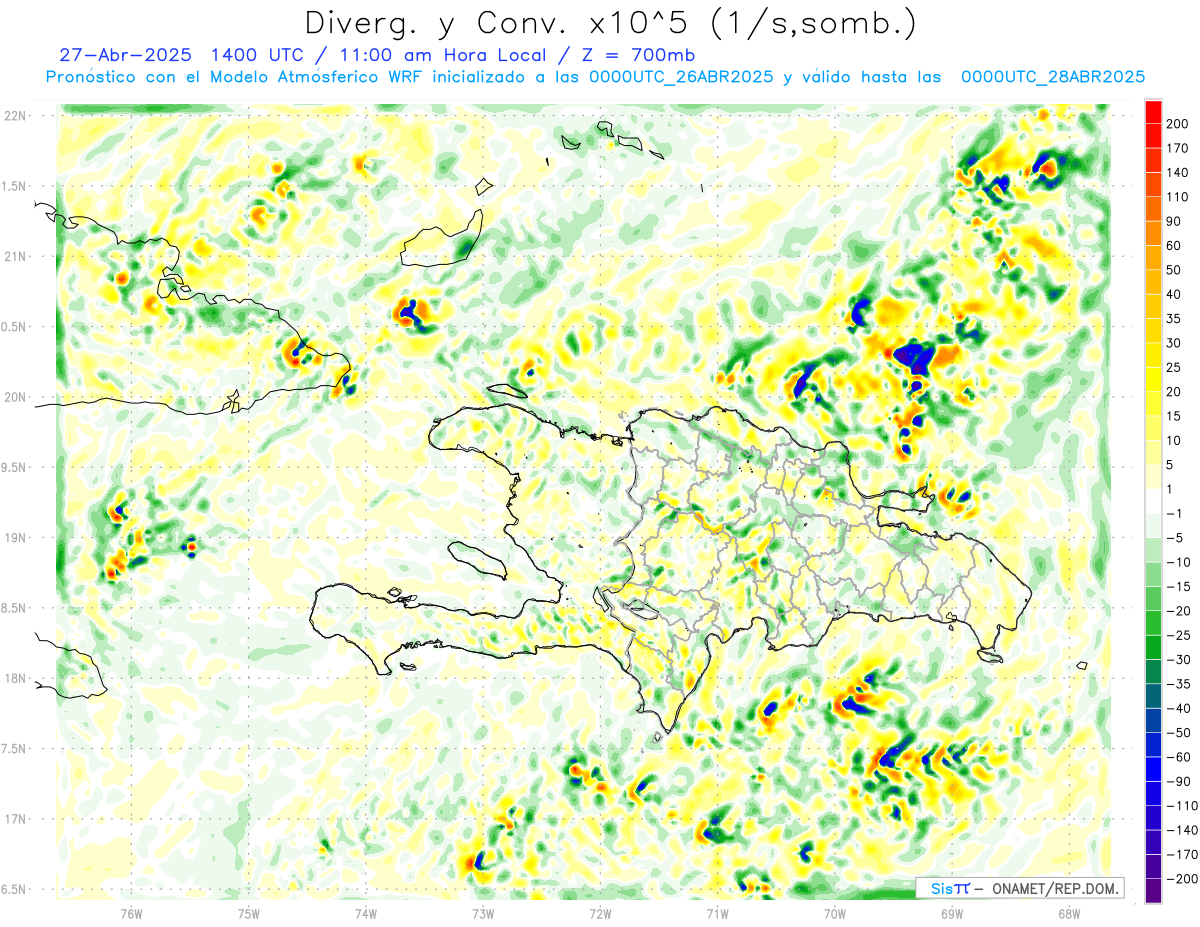Click the positive '25' colorbar label

pos(1175,368)
